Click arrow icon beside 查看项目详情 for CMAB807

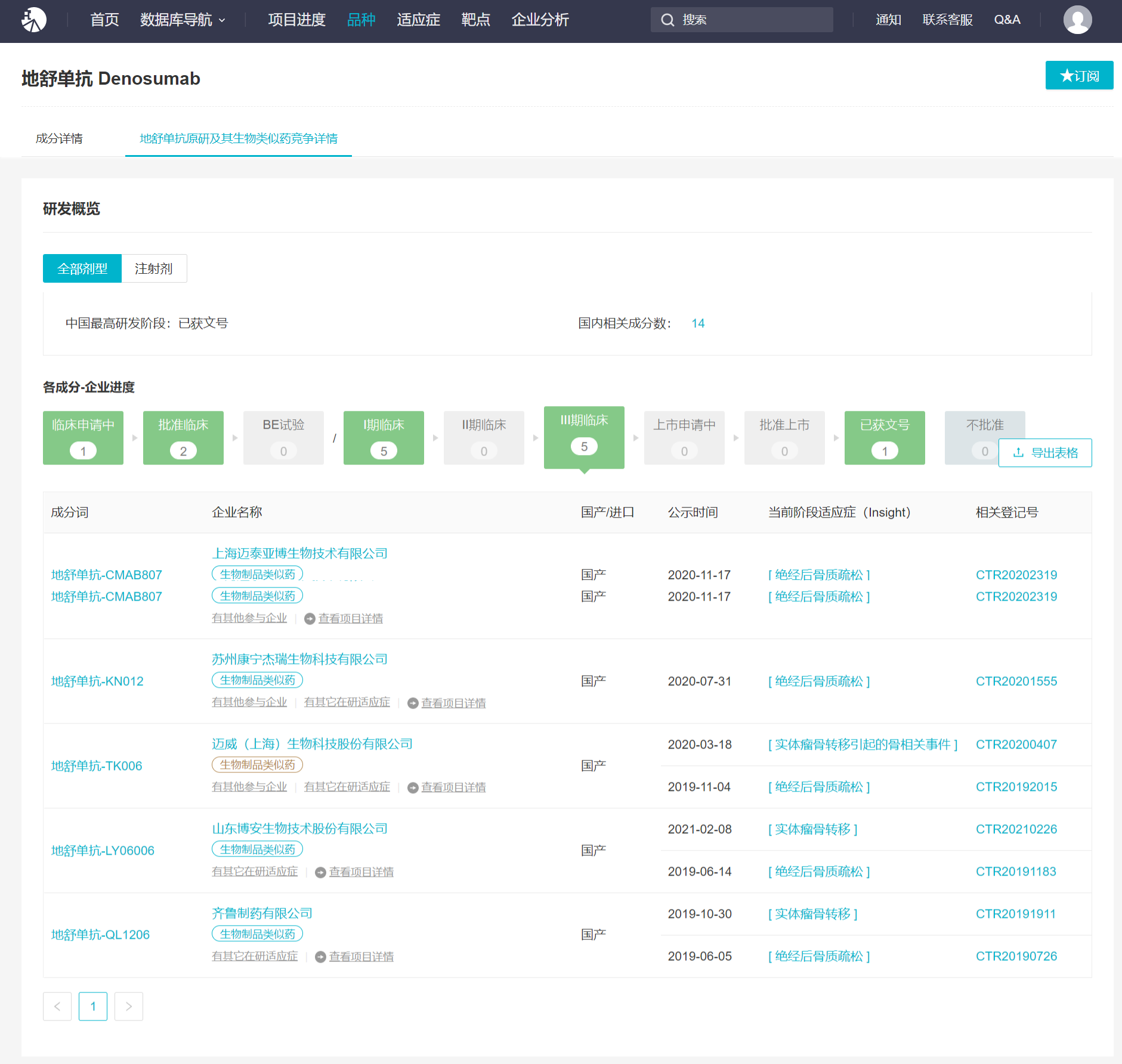point(310,619)
